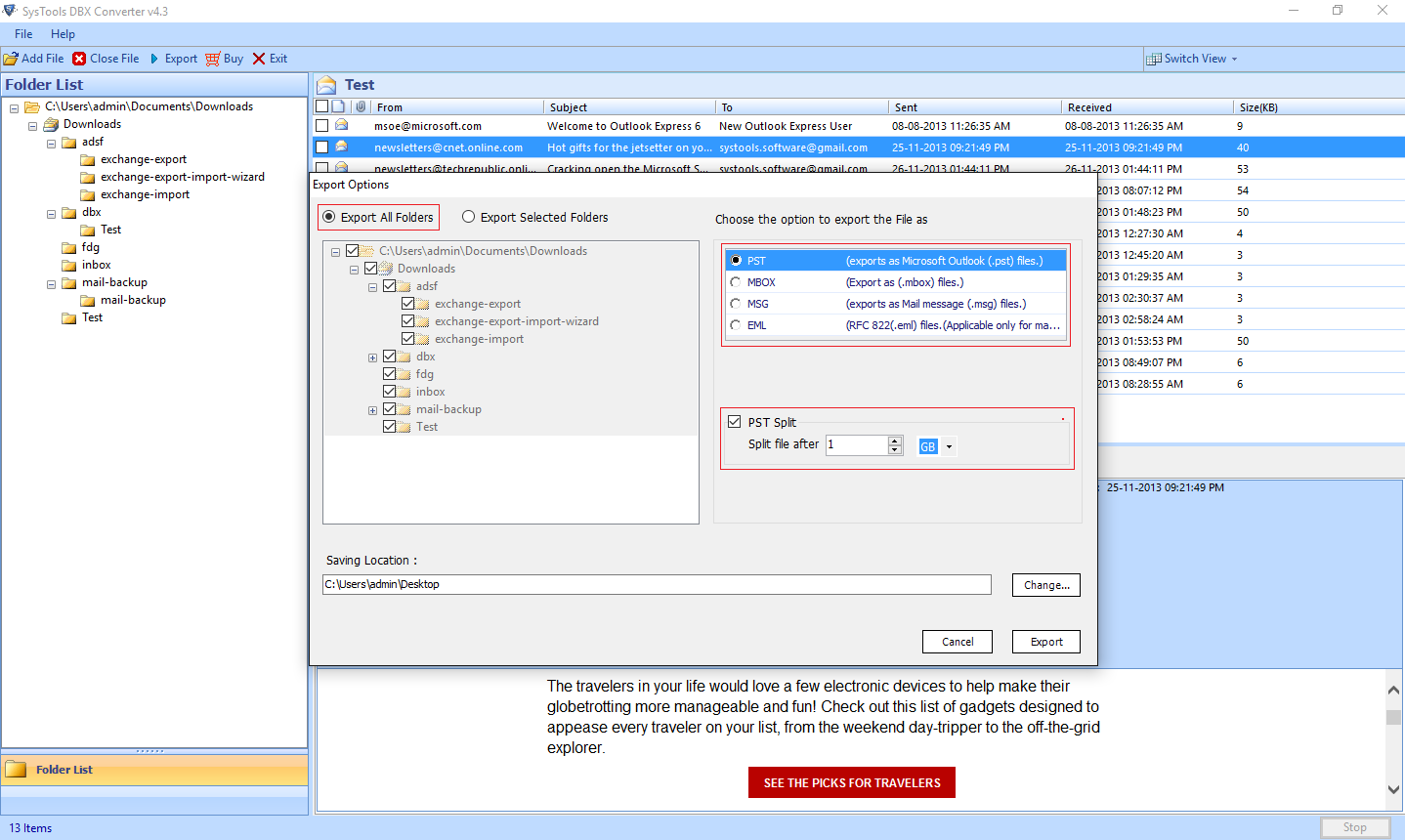
Task: Expand mail-backup node in export tree
Action: [372, 410]
